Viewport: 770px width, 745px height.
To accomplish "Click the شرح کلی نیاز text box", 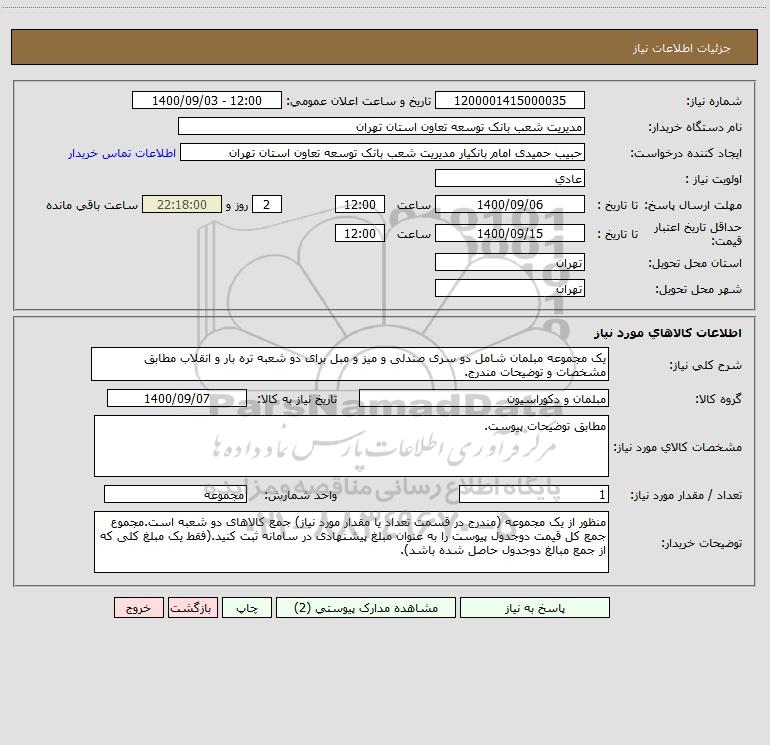I will (350, 364).
